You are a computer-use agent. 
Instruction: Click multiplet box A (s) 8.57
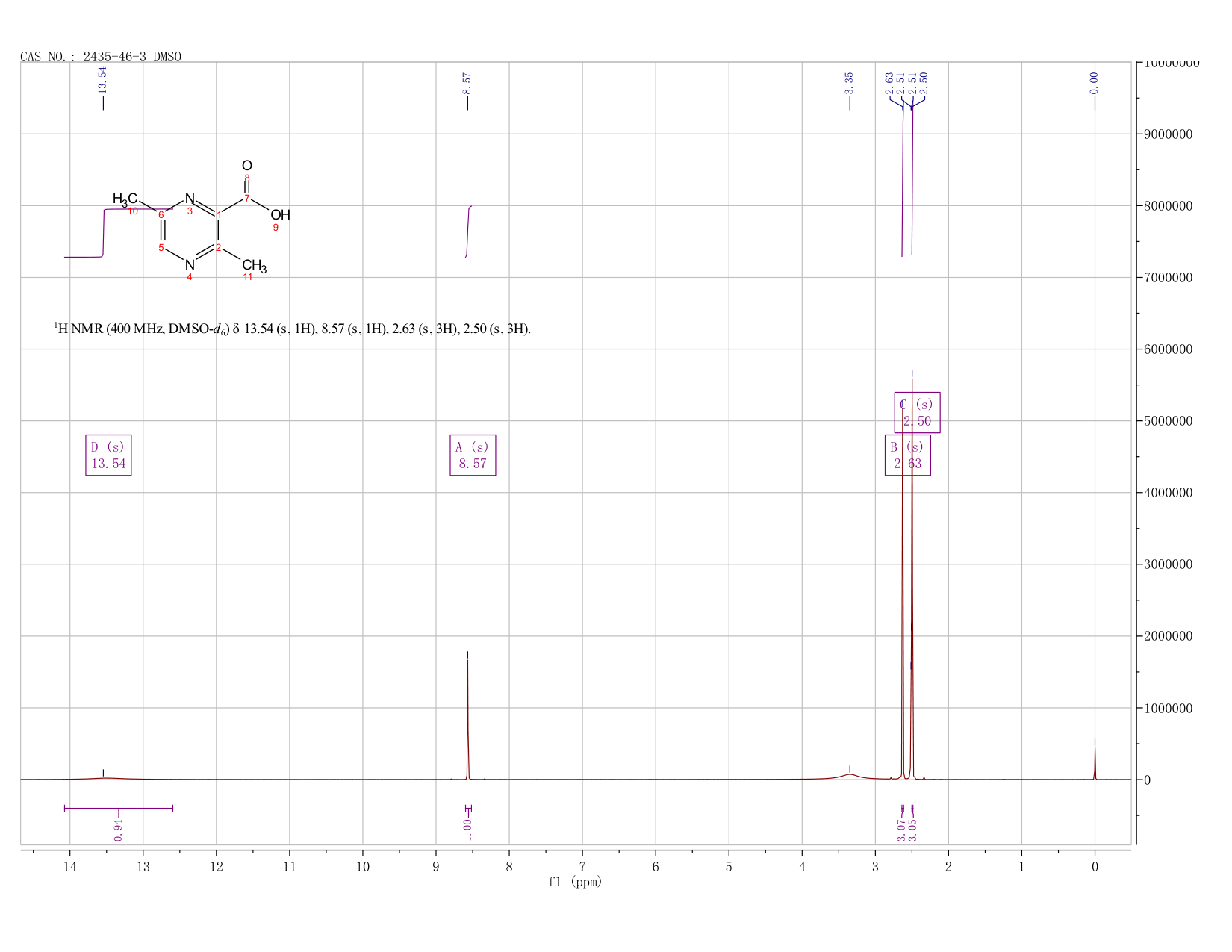[x=473, y=455]
